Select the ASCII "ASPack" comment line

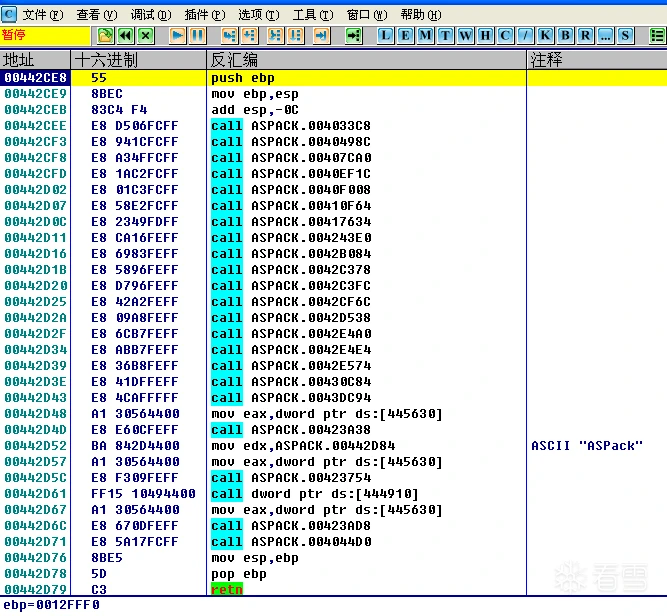coord(586,446)
